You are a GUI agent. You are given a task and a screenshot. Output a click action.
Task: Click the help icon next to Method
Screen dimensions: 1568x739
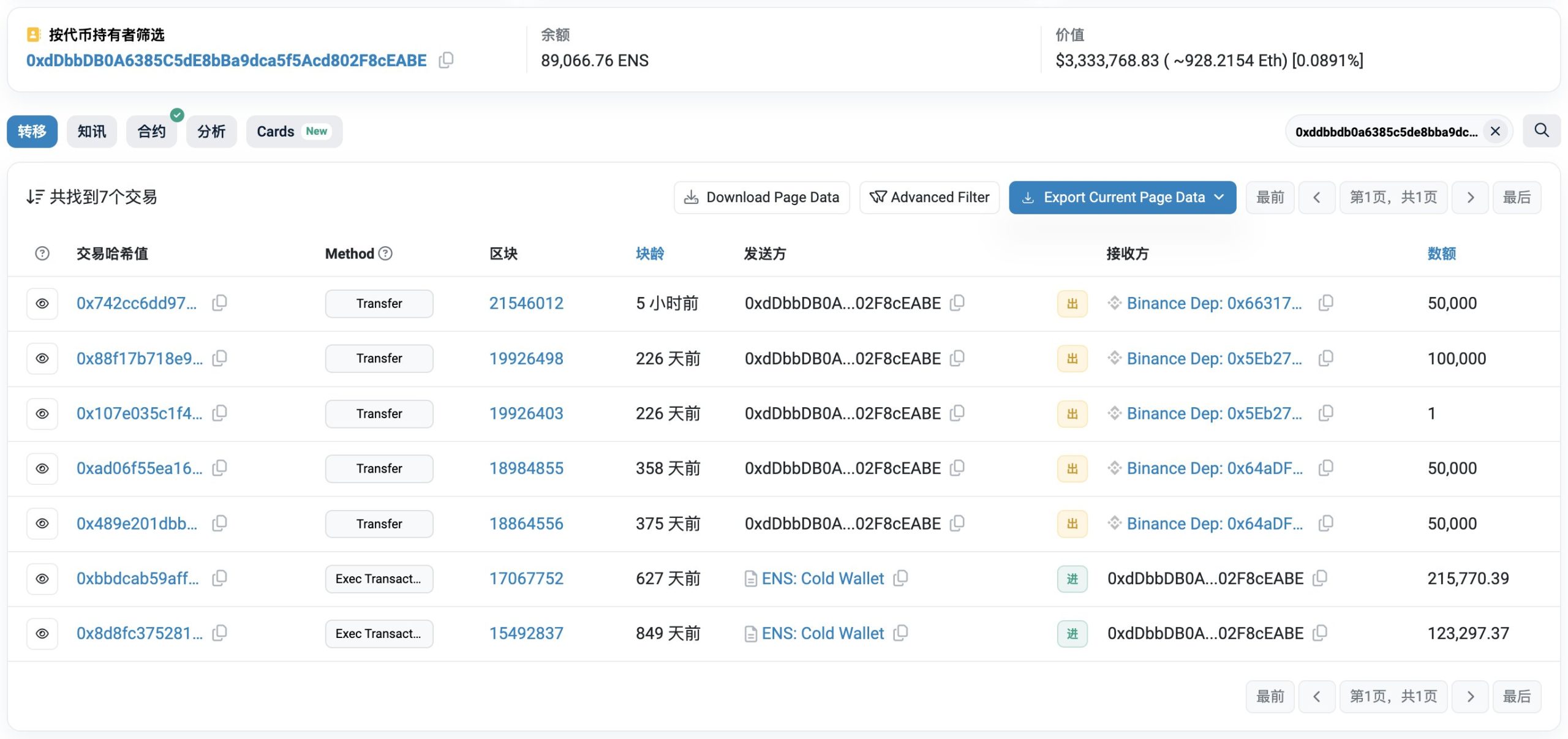coord(385,253)
